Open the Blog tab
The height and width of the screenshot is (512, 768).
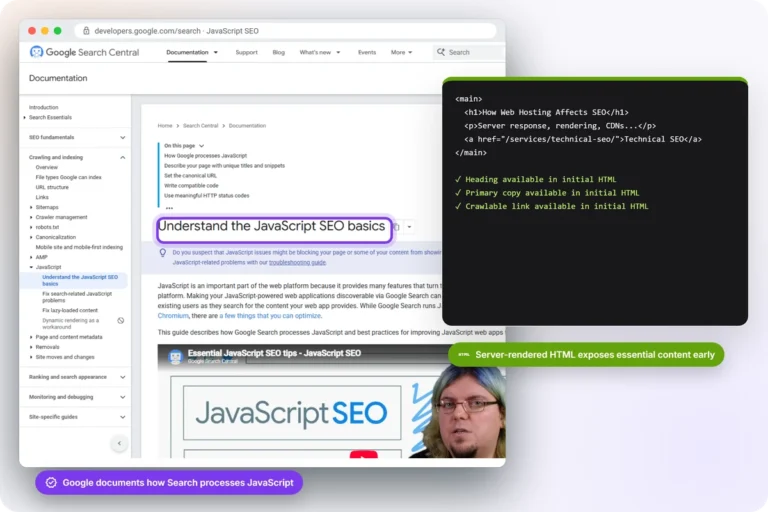tap(279, 52)
